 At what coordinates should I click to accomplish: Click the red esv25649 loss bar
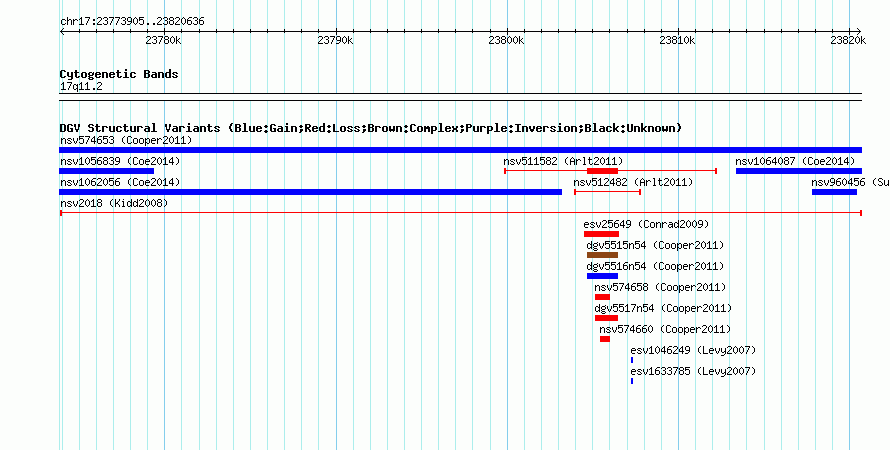pos(601,234)
